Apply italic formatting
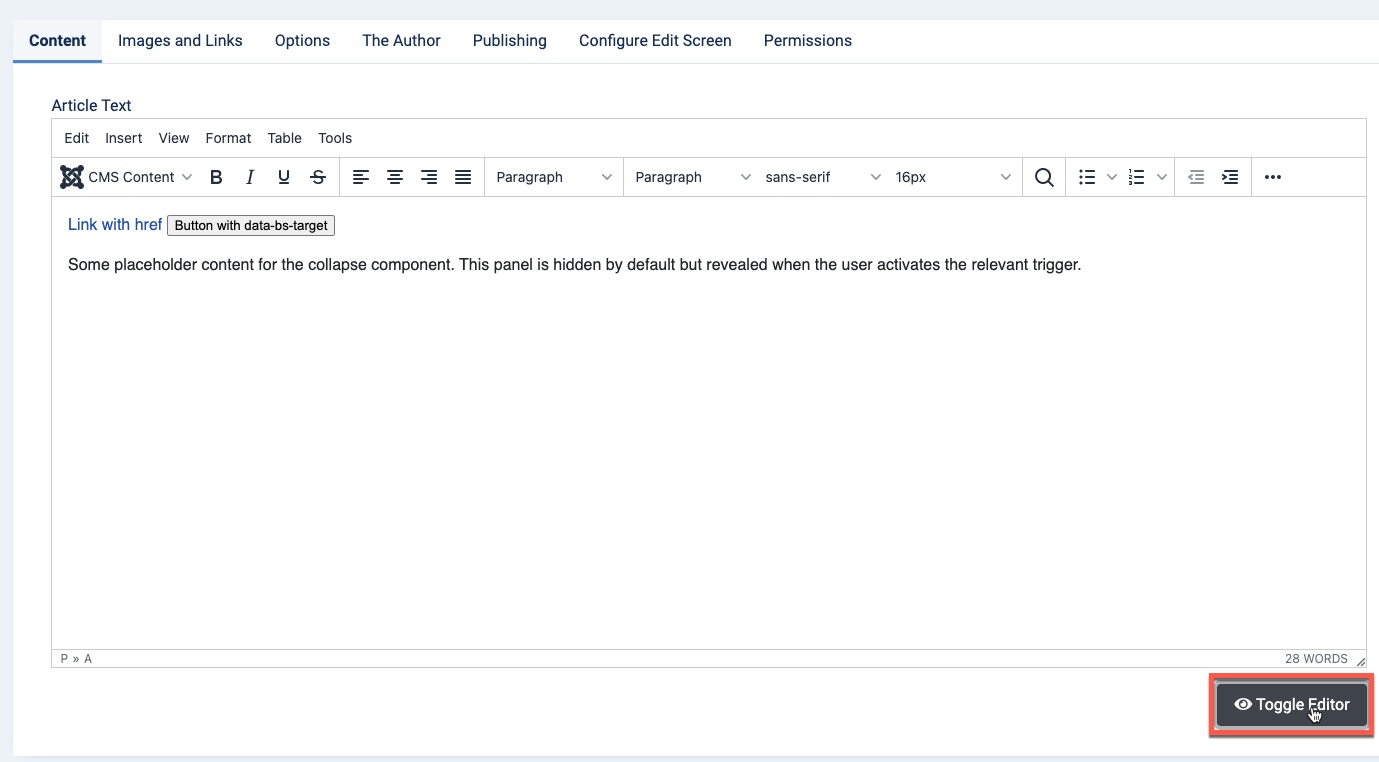The width and height of the screenshot is (1379, 762). [250, 177]
